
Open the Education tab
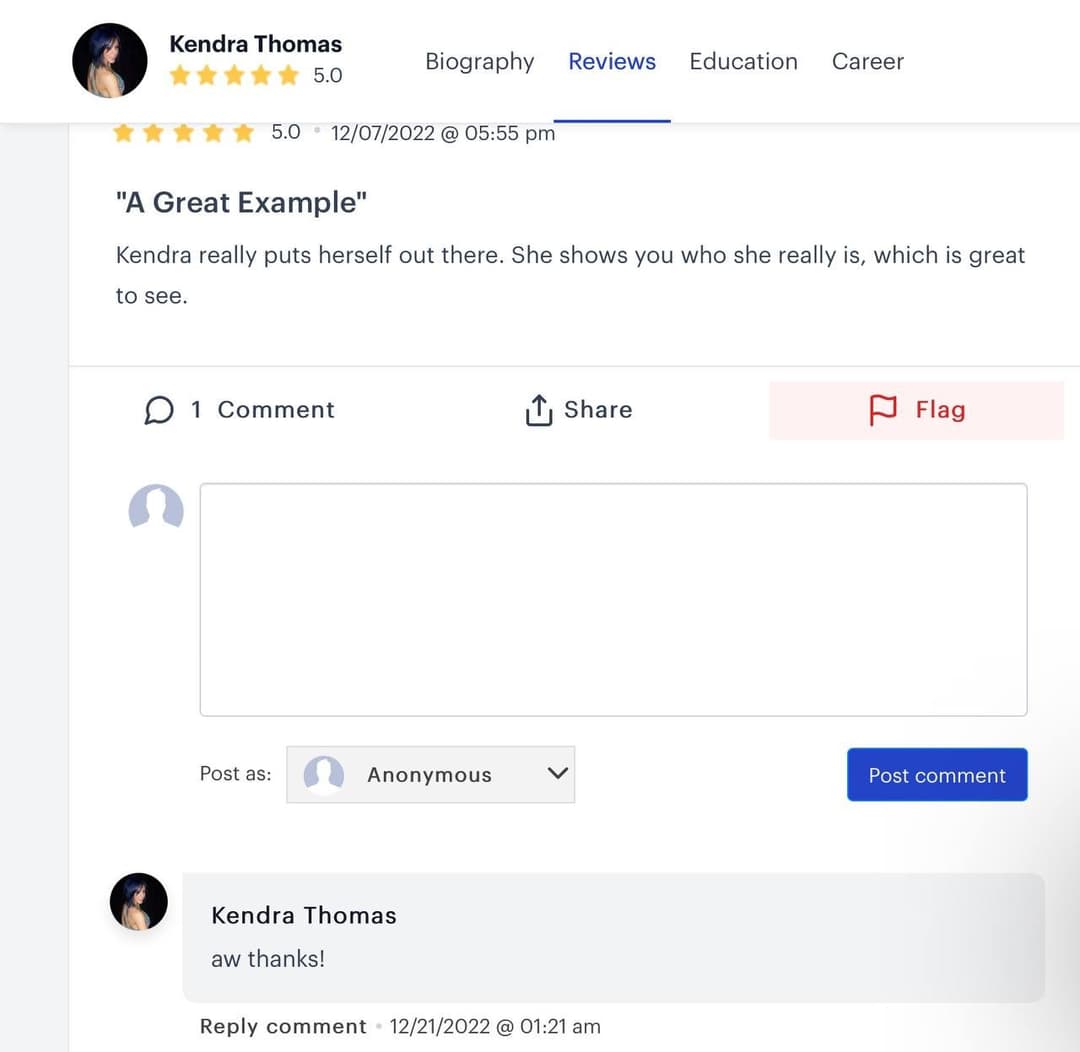coord(743,61)
